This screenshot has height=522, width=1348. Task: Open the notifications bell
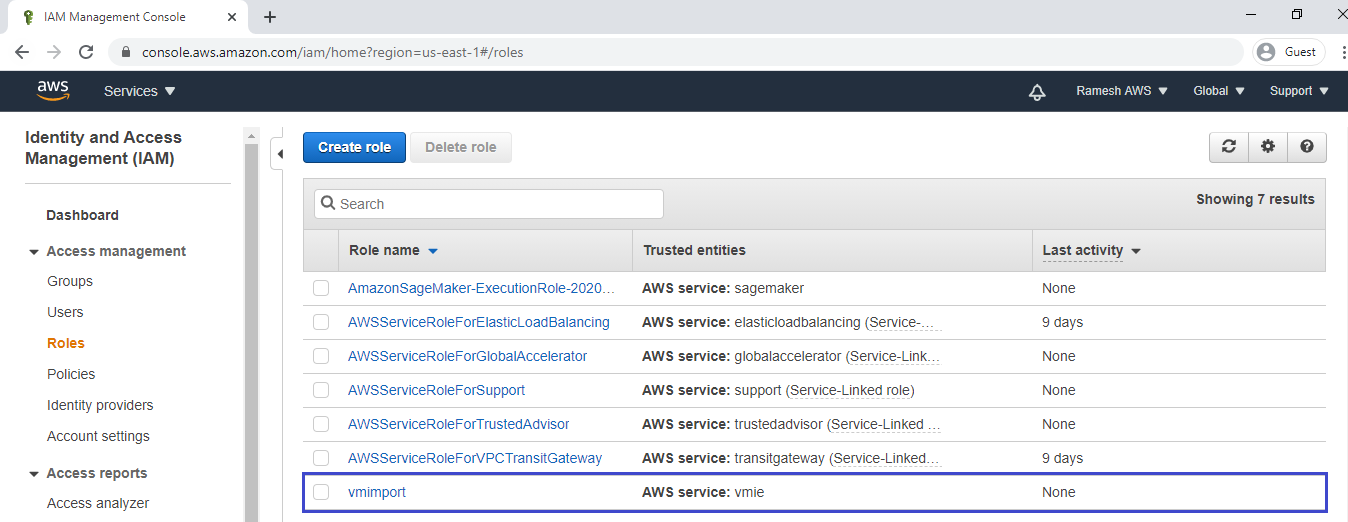[x=1037, y=92]
